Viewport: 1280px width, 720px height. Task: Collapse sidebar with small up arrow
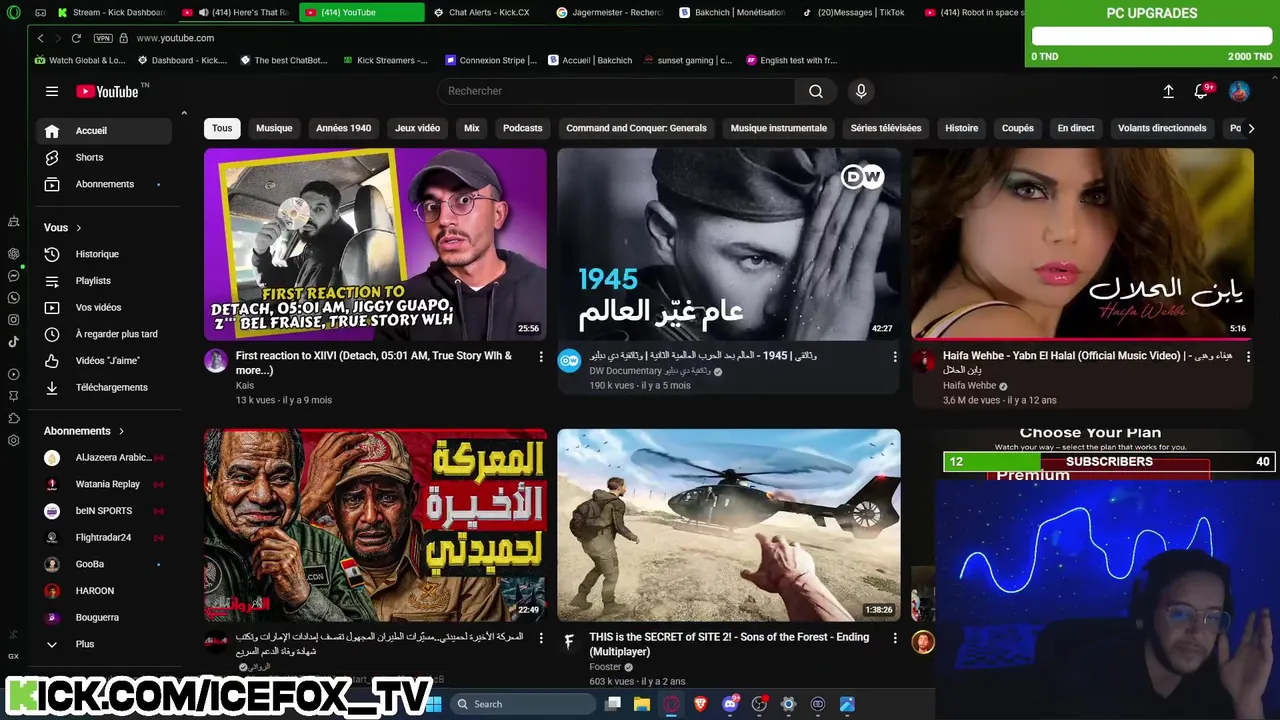coord(184,113)
